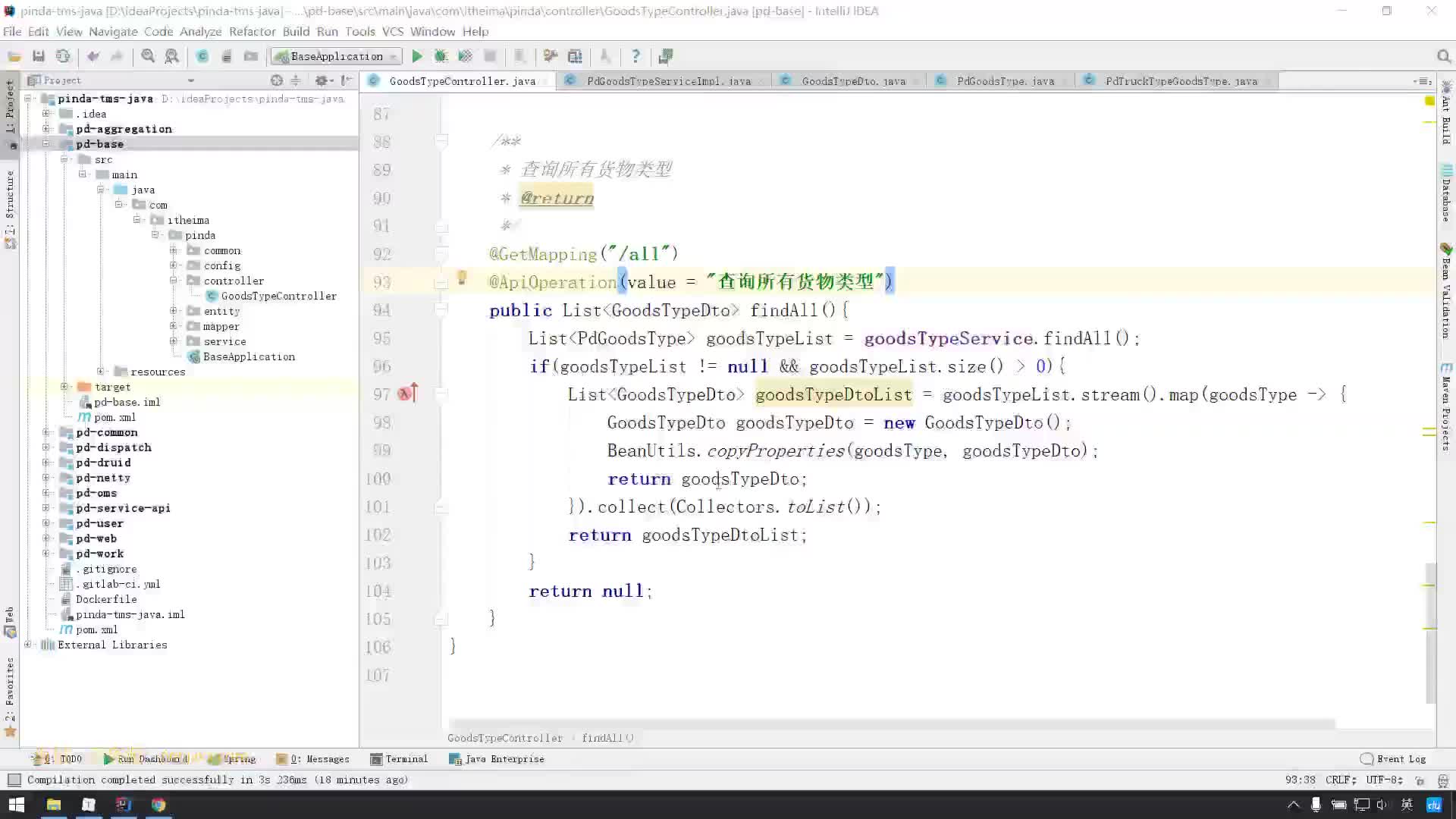This screenshot has height=819, width=1456.
Task: Toggle tool window bars via status corner icon
Action: [14, 780]
